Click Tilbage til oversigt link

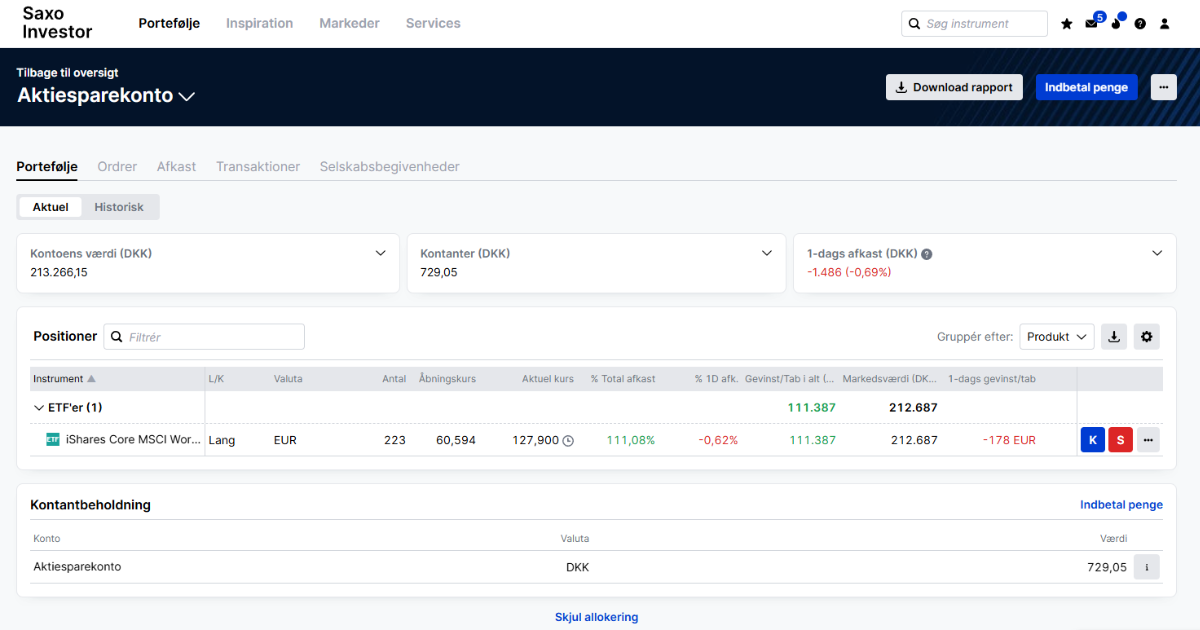(67, 73)
